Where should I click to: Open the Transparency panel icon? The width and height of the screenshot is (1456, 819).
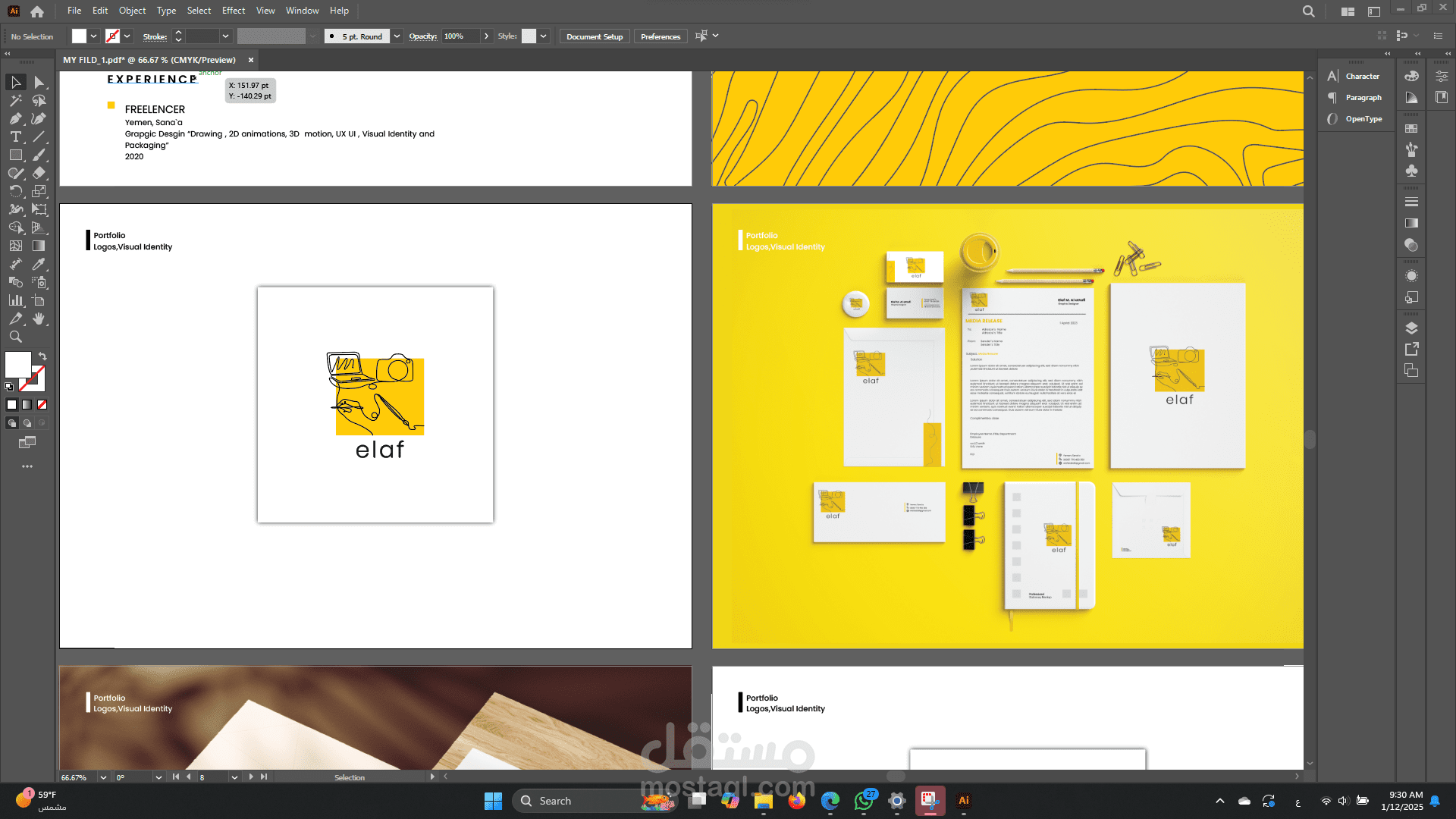[x=1411, y=245]
